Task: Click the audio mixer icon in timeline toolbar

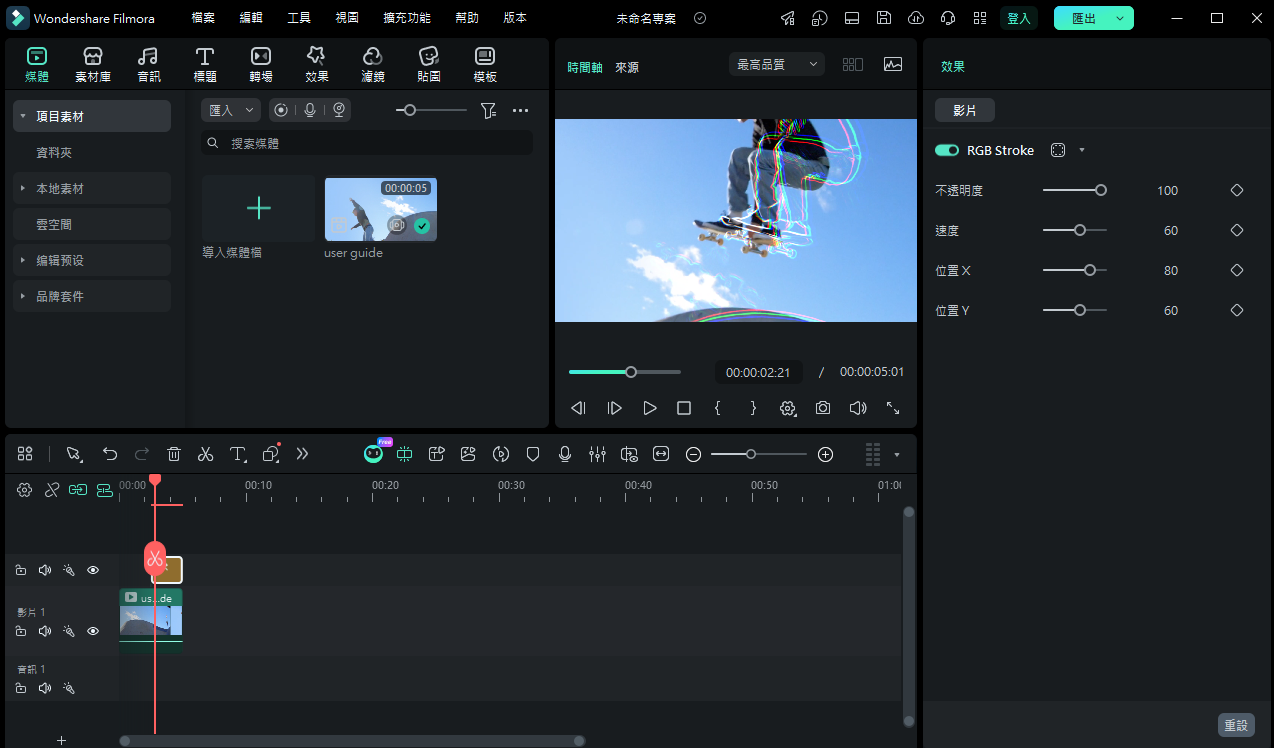Action: (597, 454)
